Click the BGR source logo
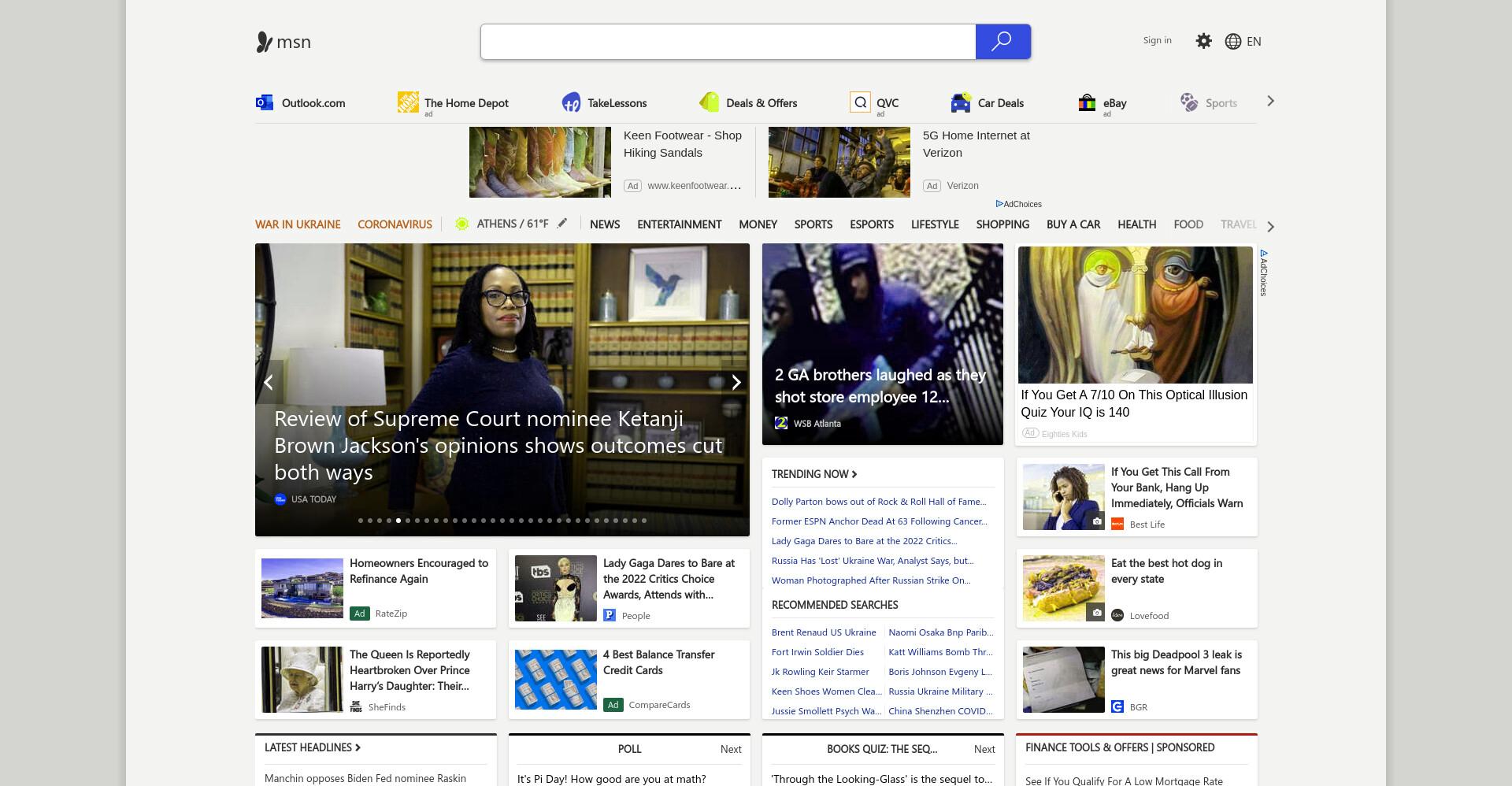 coord(1117,706)
